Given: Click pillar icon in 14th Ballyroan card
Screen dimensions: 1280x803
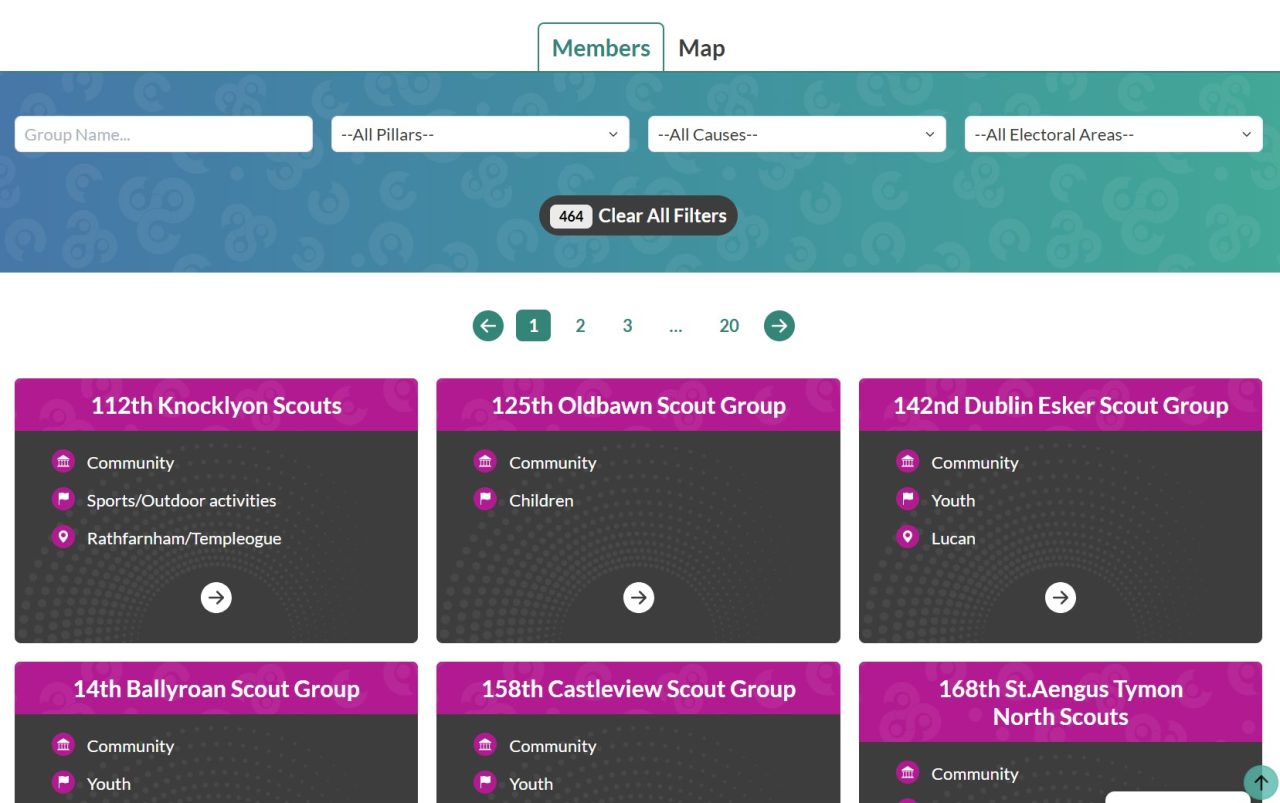Looking at the screenshot, I should click(x=64, y=745).
